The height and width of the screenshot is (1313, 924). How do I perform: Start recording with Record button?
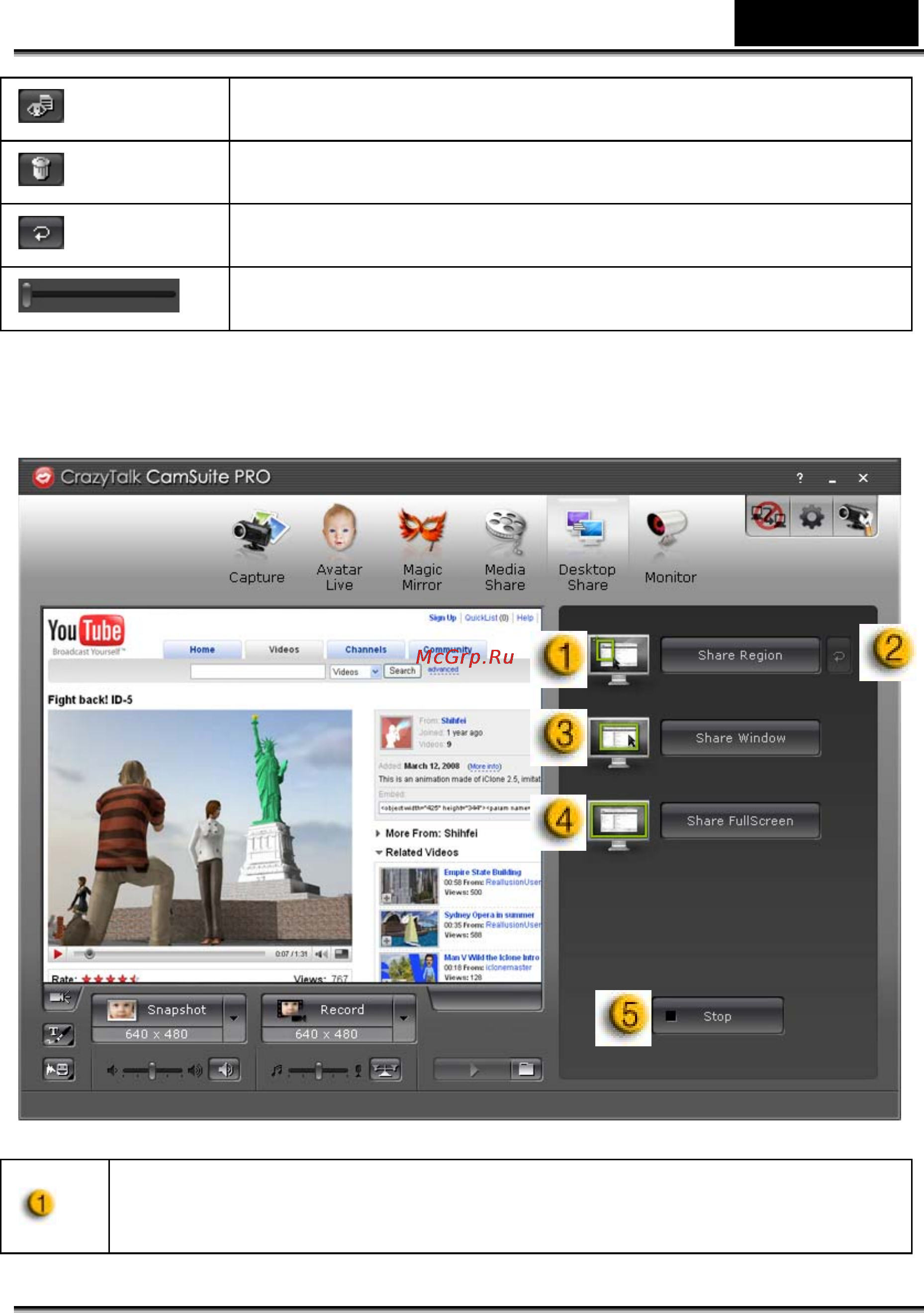pyautogui.click(x=327, y=1010)
